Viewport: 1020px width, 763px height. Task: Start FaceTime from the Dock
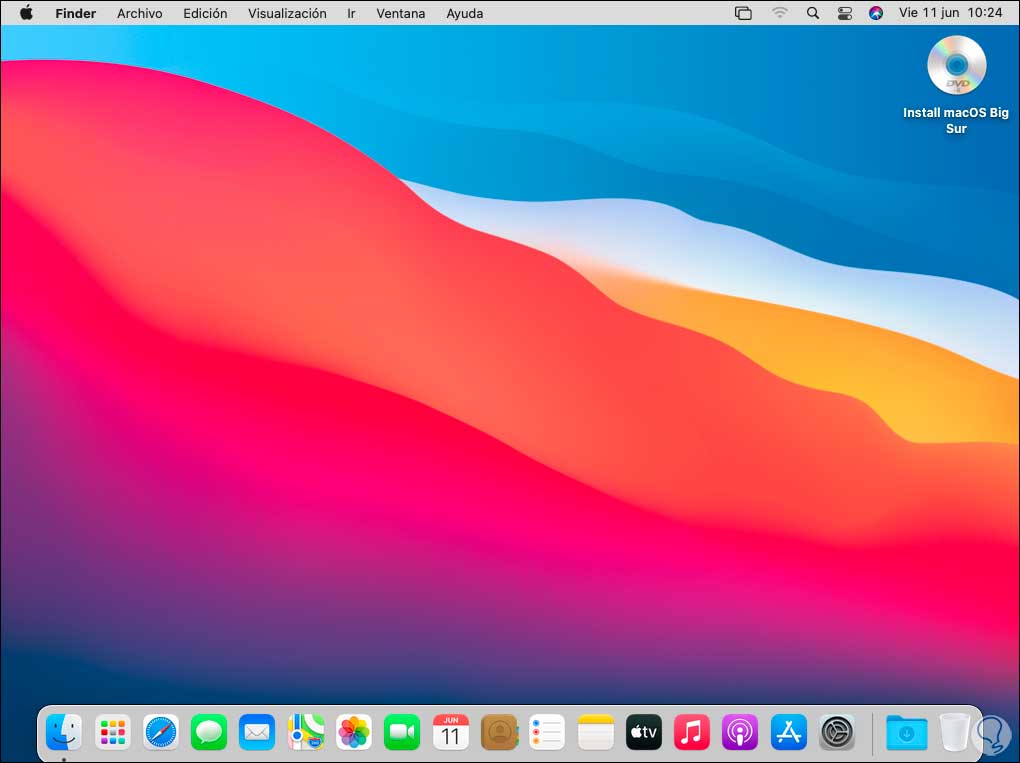[x=402, y=733]
